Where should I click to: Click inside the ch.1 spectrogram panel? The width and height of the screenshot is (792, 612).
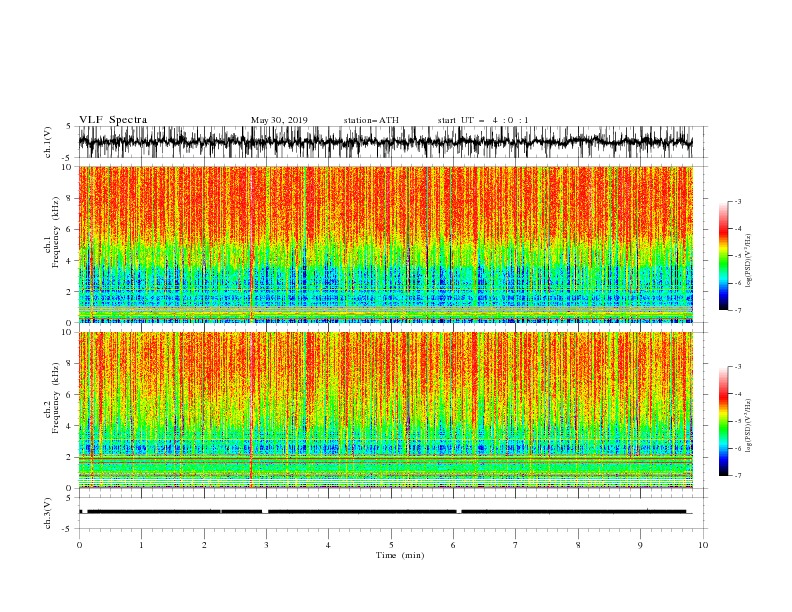click(386, 244)
